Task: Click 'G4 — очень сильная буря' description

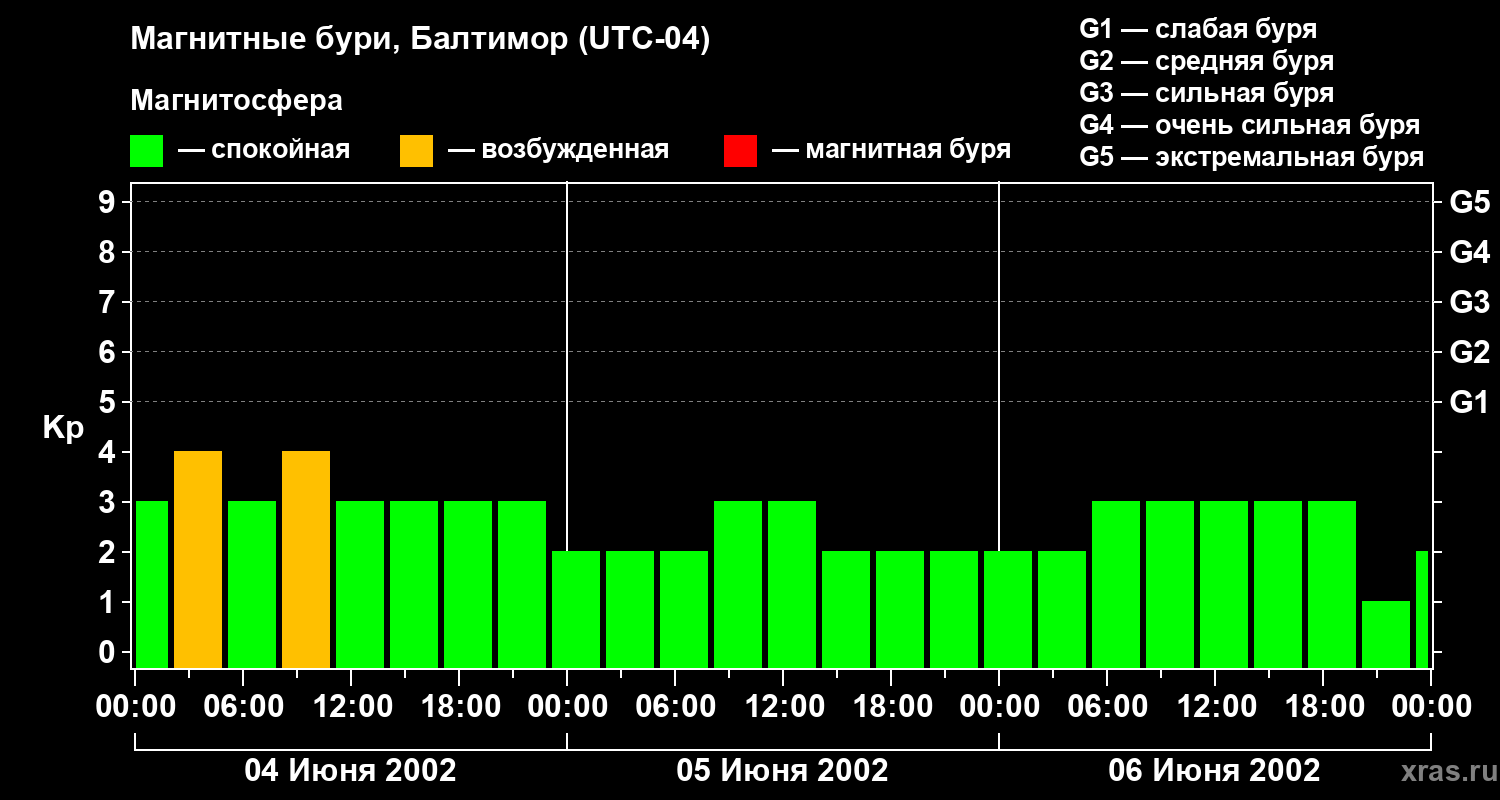Action: point(1250,125)
